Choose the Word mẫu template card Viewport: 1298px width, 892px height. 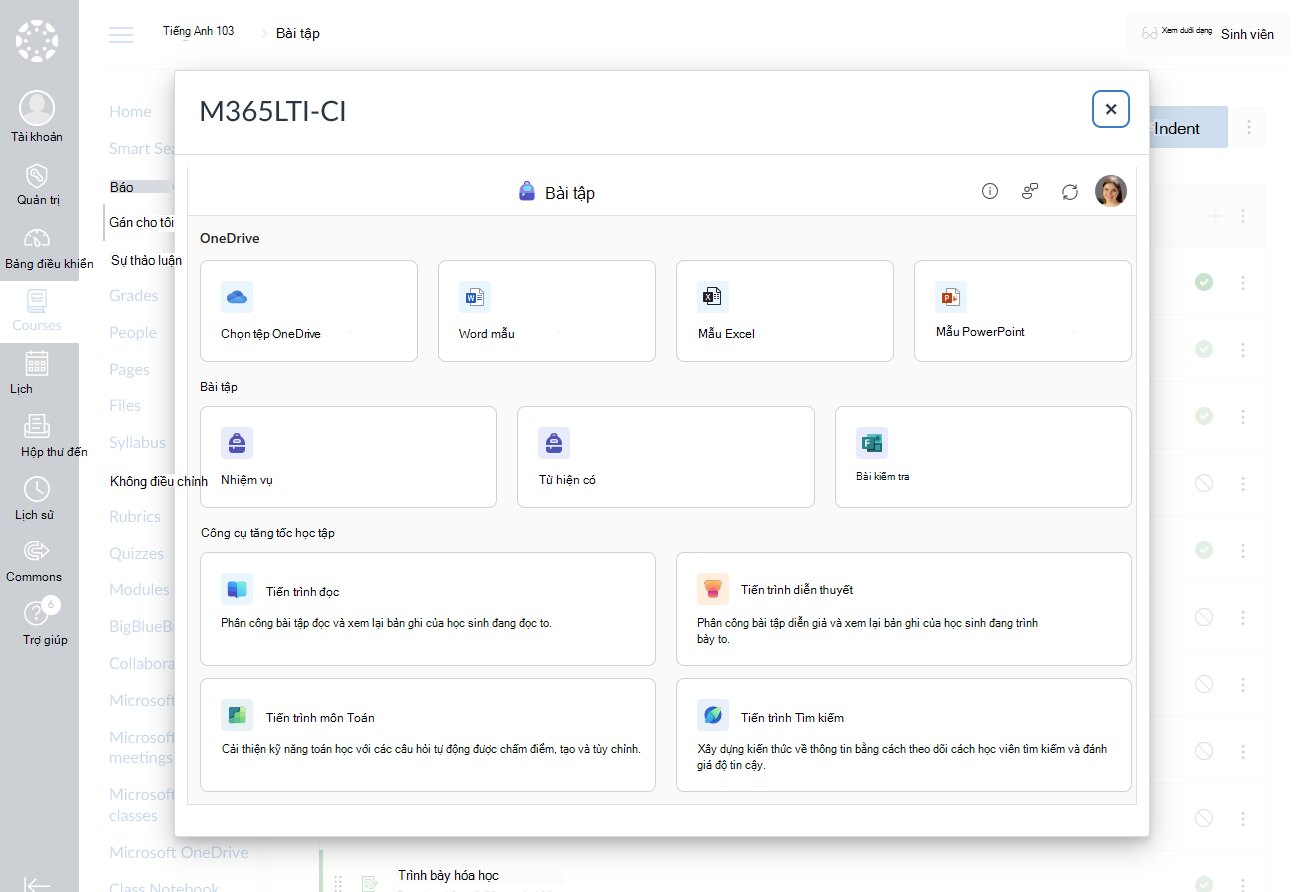(x=547, y=311)
